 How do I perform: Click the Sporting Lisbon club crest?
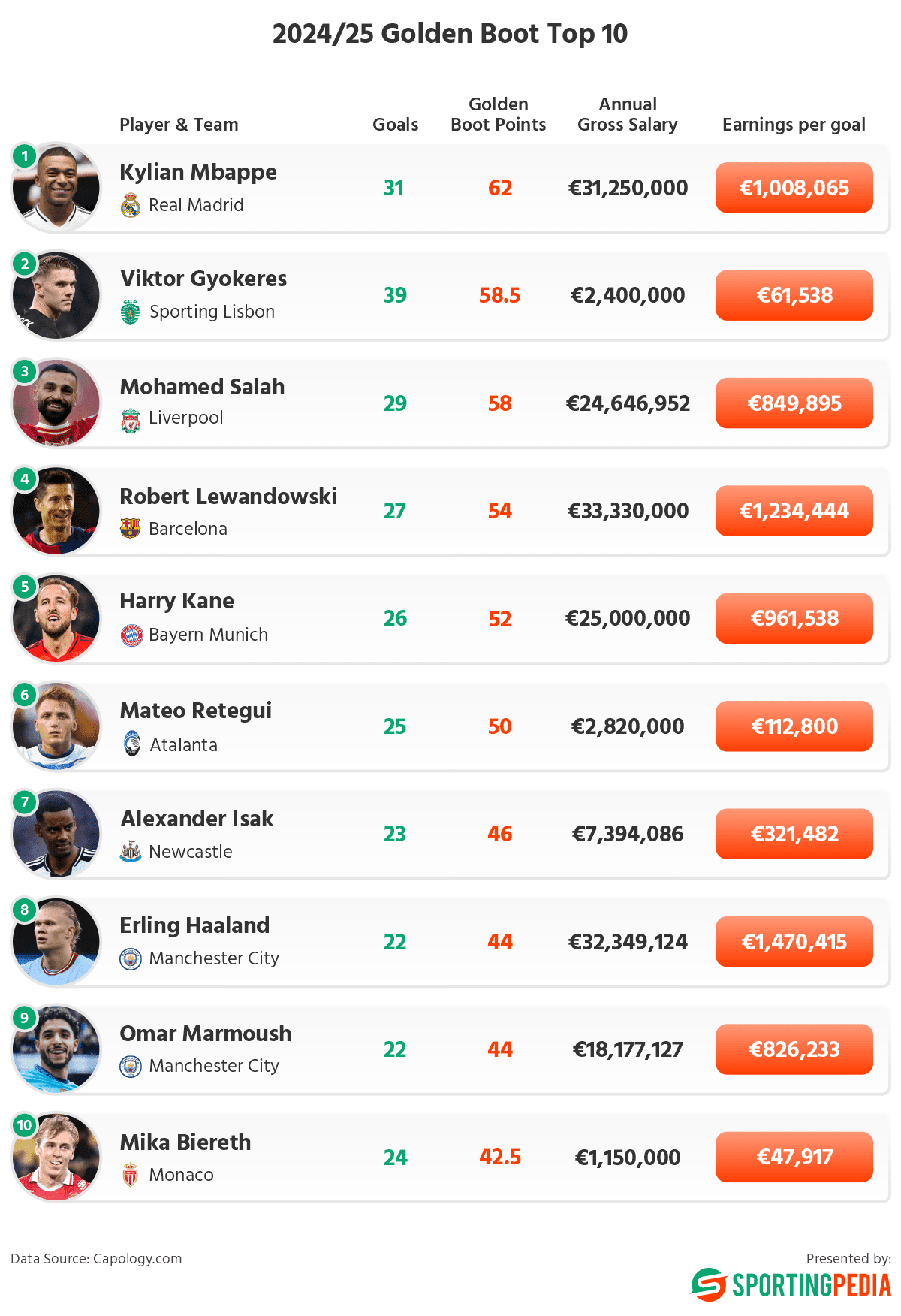pyautogui.click(x=131, y=312)
